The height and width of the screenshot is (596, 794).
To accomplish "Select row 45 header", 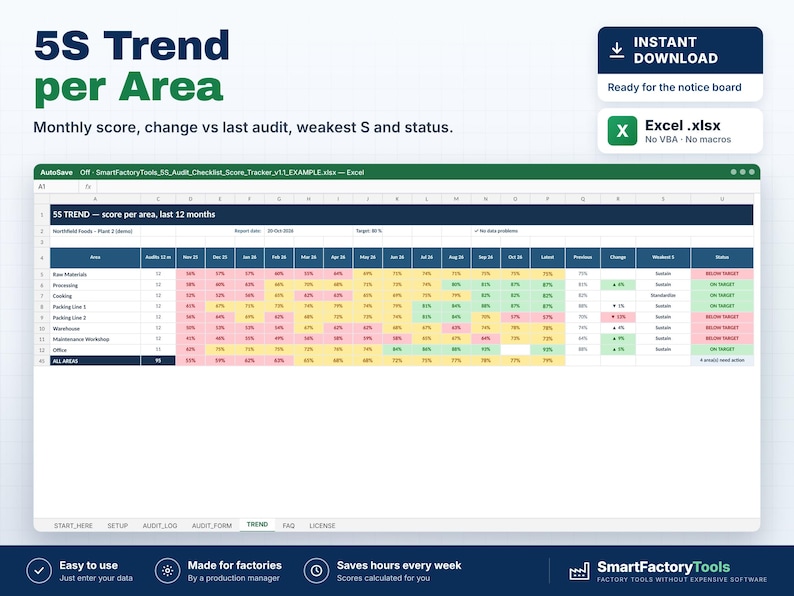I will [42, 361].
